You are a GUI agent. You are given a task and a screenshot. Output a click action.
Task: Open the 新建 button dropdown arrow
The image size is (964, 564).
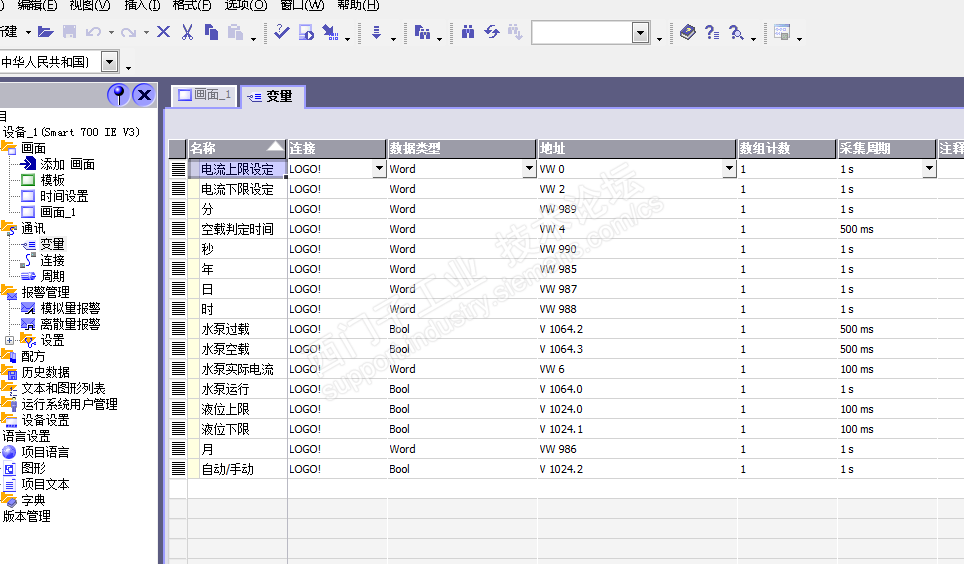coord(28,32)
